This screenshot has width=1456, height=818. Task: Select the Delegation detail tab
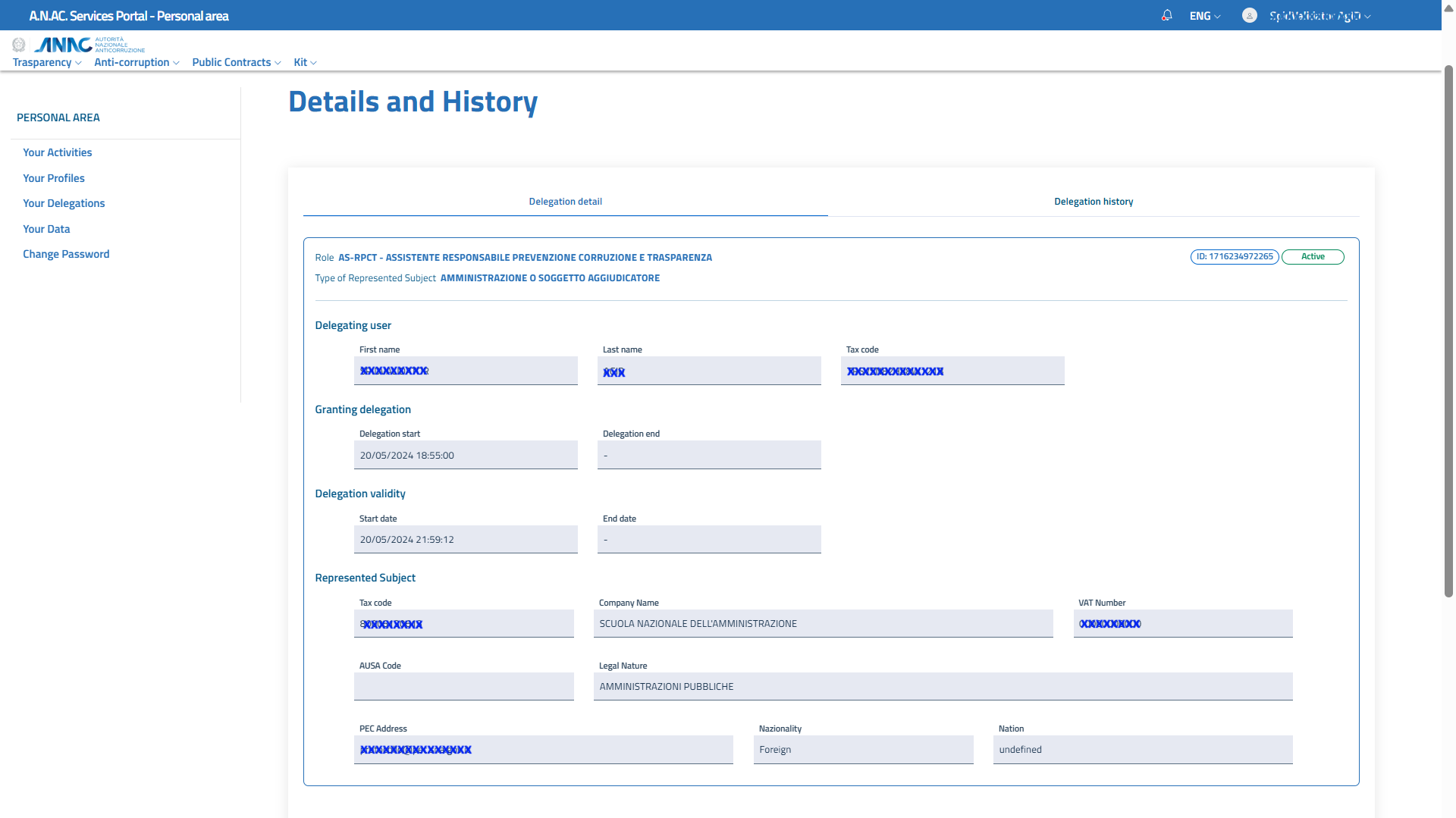pyautogui.click(x=565, y=202)
